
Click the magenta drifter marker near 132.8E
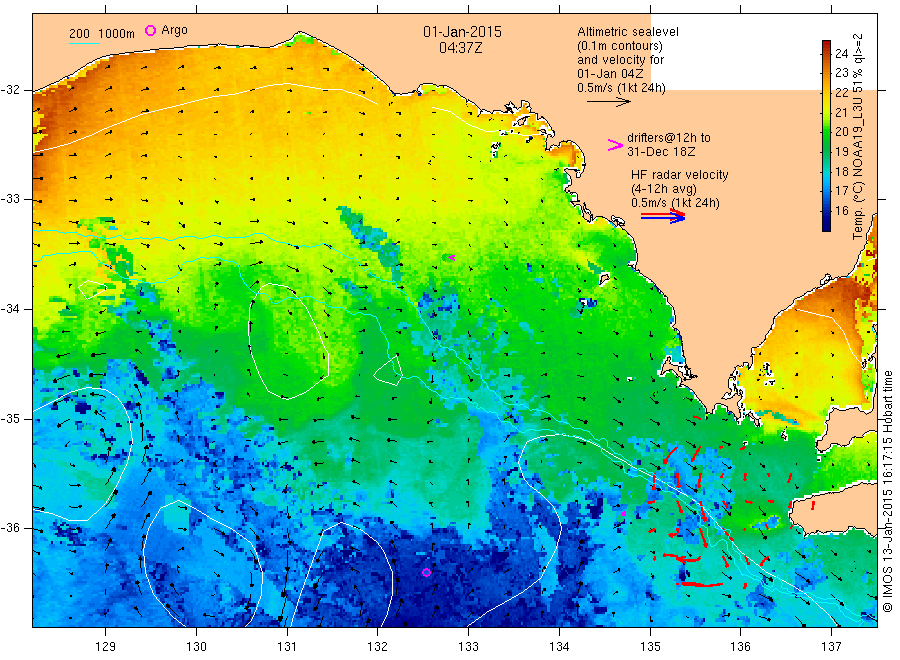(x=452, y=258)
